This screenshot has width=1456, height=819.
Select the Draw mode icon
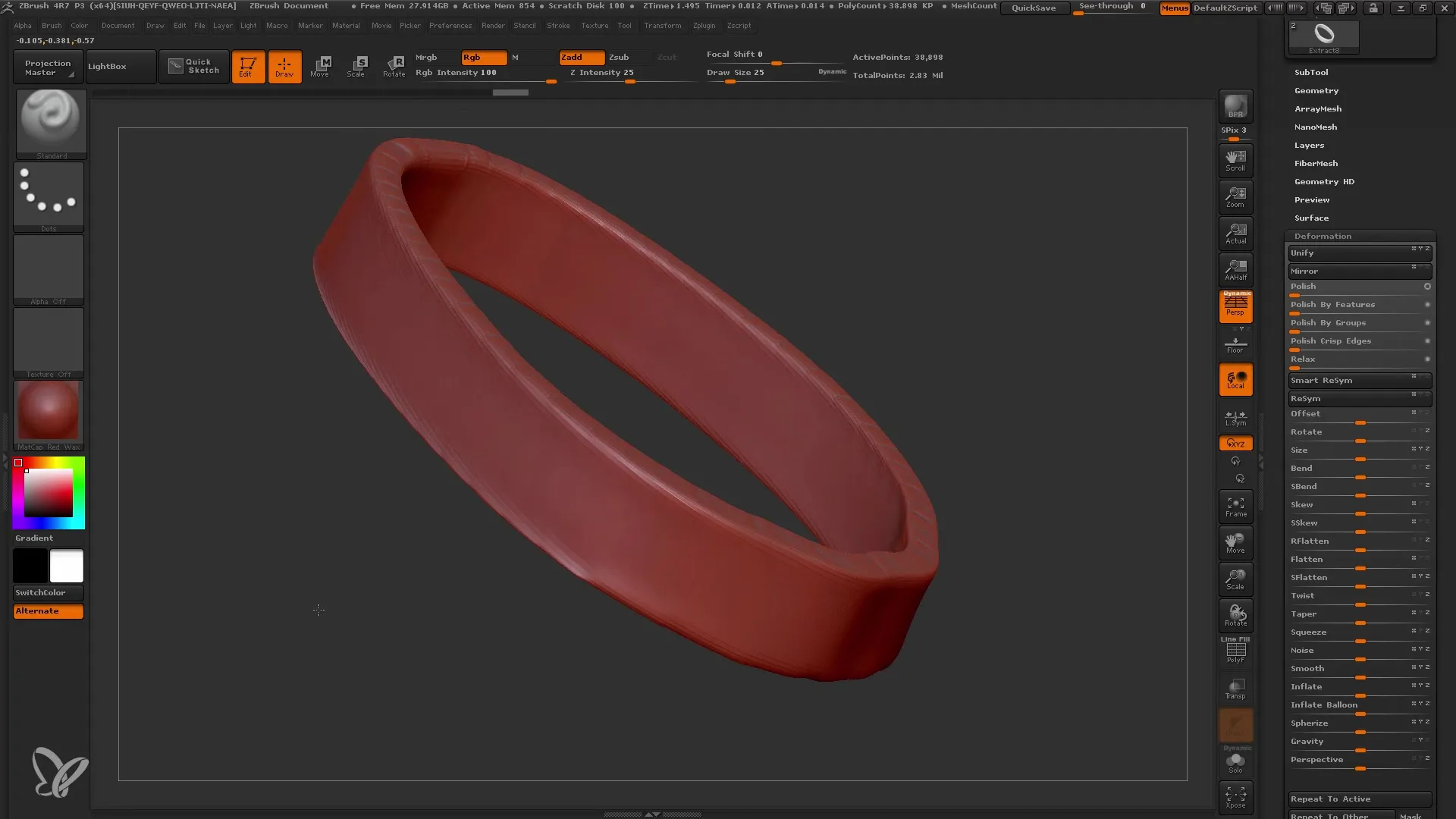(x=283, y=66)
